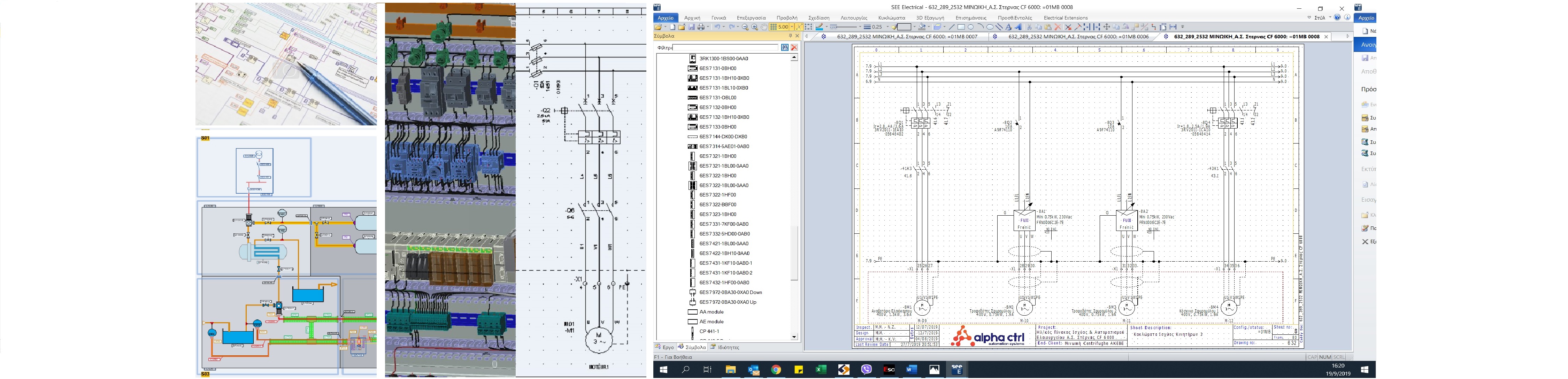Click the print icon in toolbar

[701, 27]
